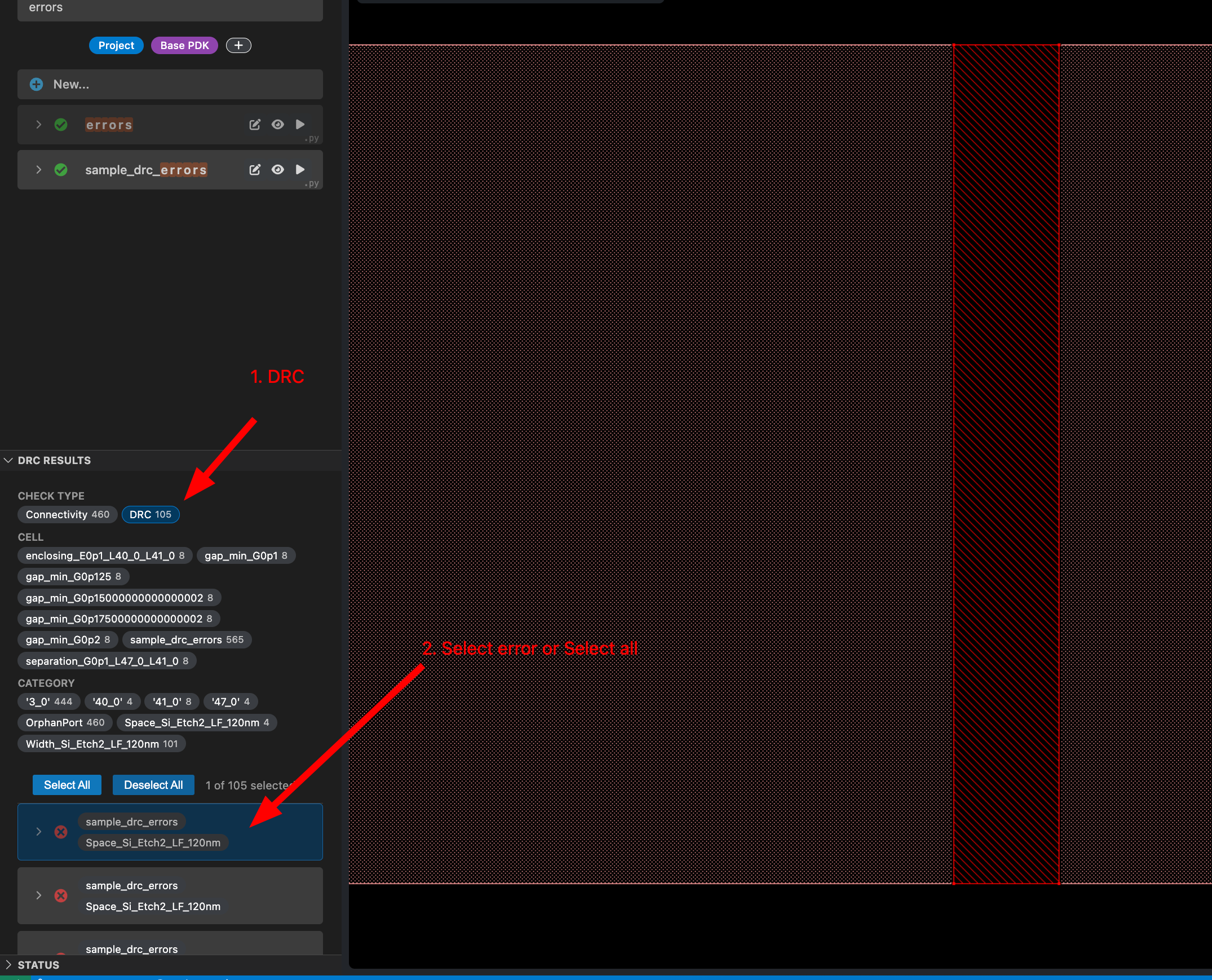Toggle visibility eye on errors row
This screenshot has width=1212, height=980.
tap(277, 124)
